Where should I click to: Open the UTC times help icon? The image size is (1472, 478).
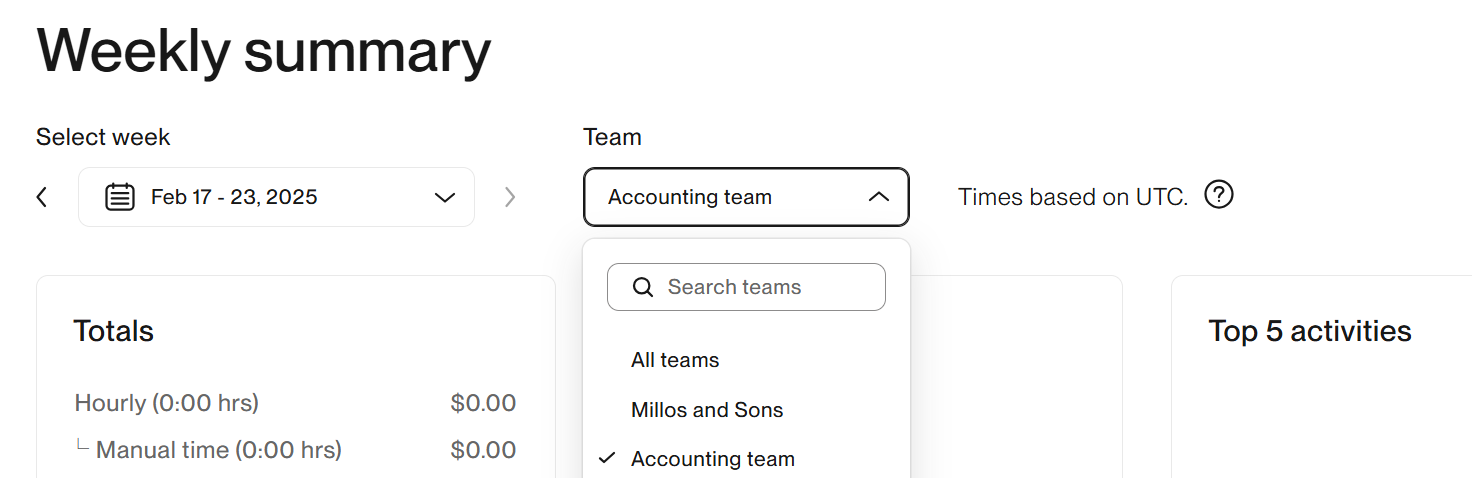pos(1218,195)
